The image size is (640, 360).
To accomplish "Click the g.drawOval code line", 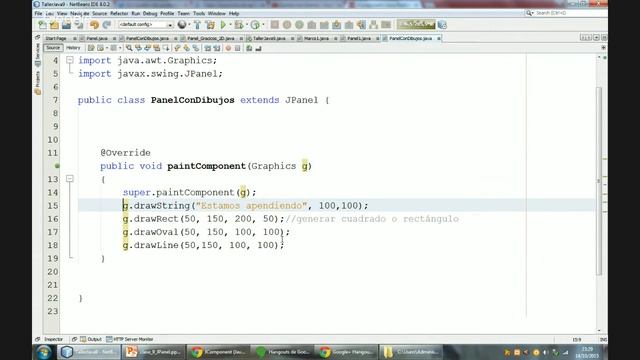I will (x=206, y=232).
